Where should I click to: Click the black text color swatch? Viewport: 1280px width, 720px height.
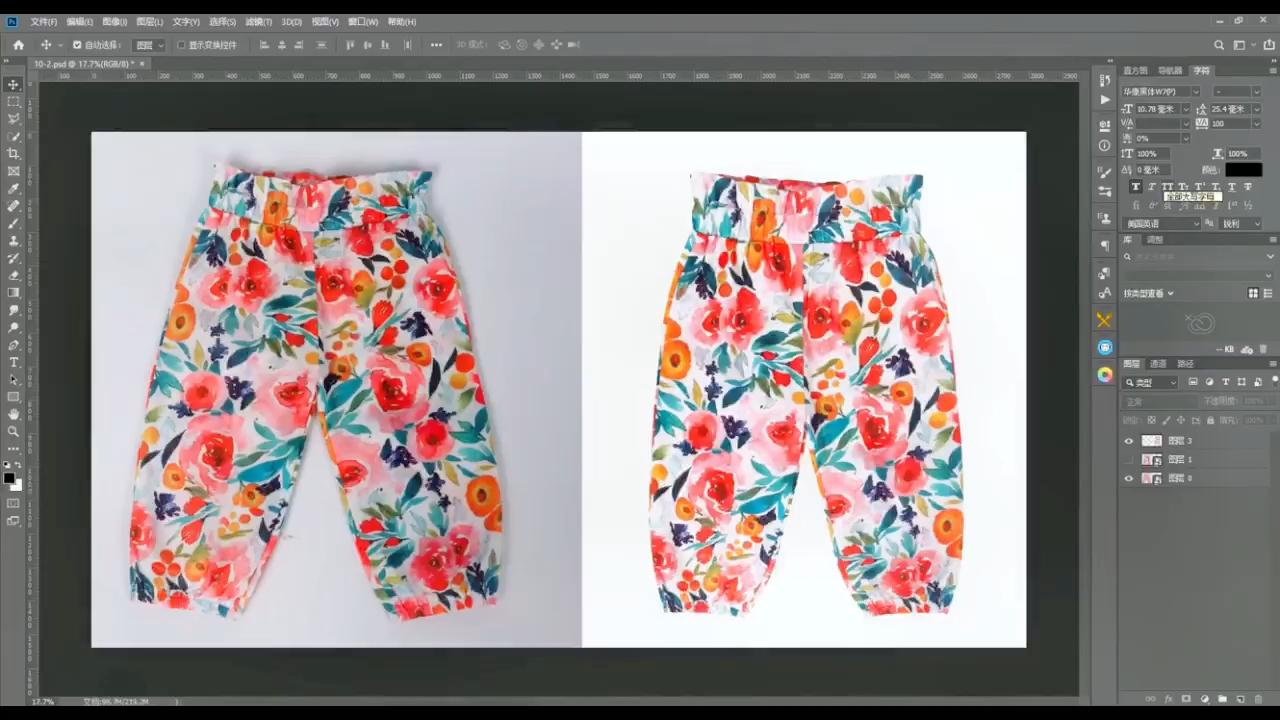click(x=1244, y=169)
